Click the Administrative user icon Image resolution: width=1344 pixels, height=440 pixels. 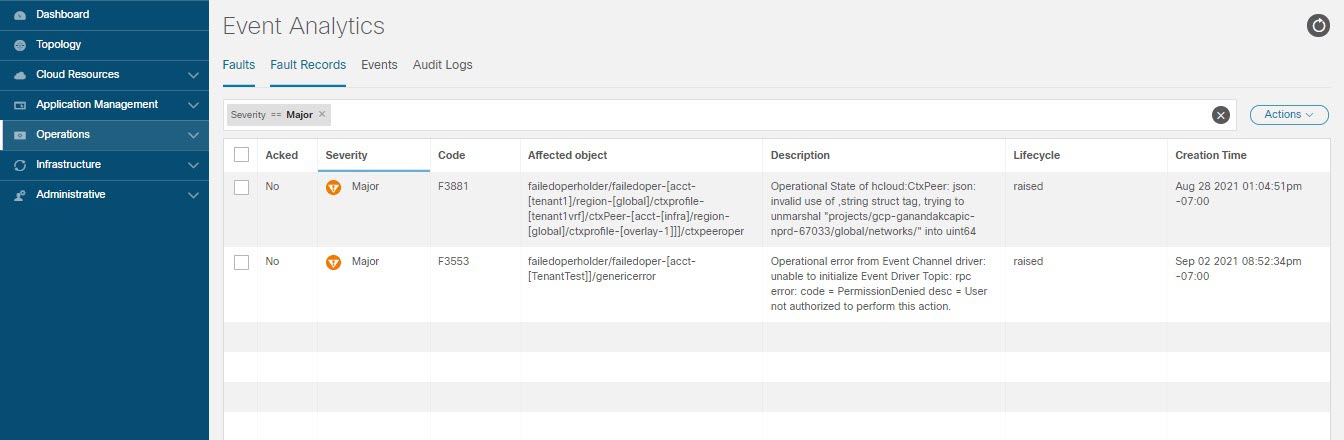pyautogui.click(x=20, y=195)
